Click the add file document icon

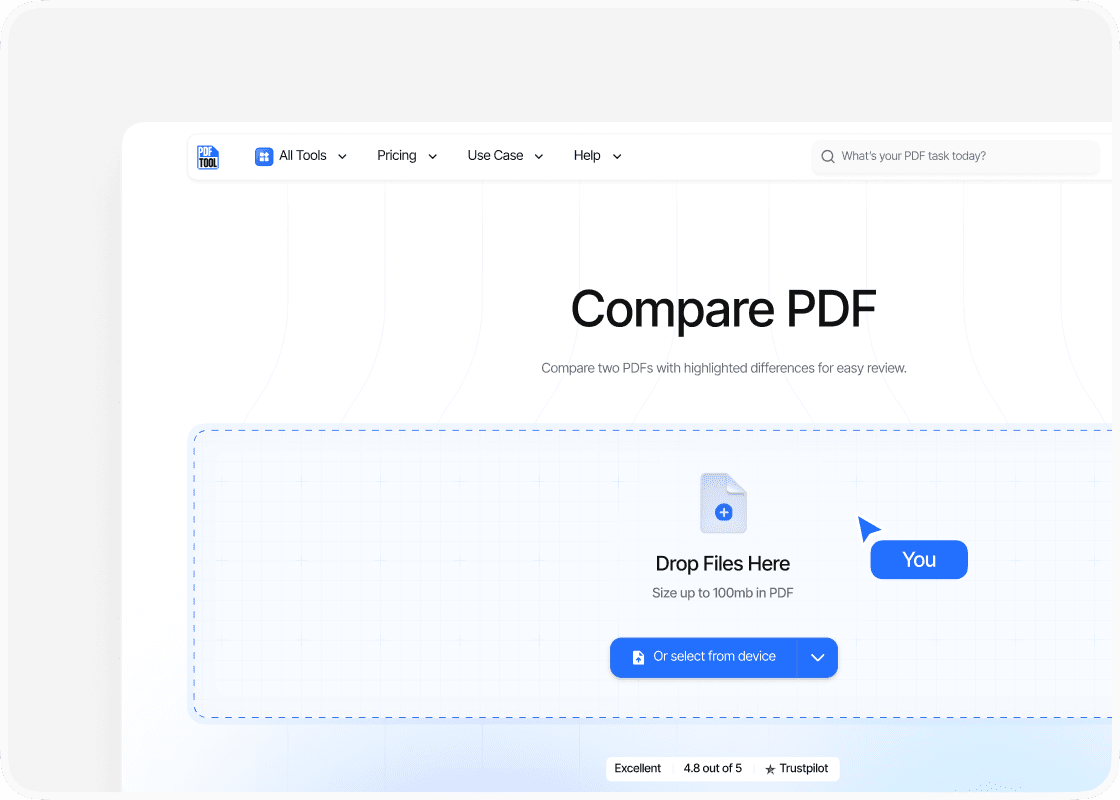point(723,503)
